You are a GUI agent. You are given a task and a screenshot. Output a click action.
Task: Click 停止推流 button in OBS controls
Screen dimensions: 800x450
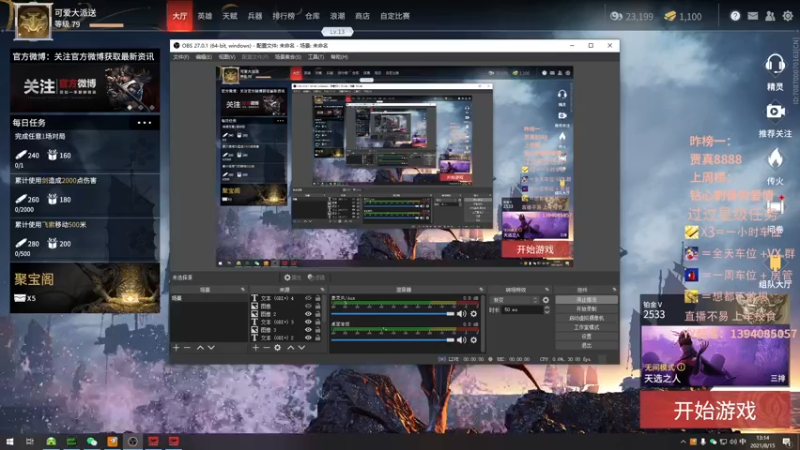(586, 299)
